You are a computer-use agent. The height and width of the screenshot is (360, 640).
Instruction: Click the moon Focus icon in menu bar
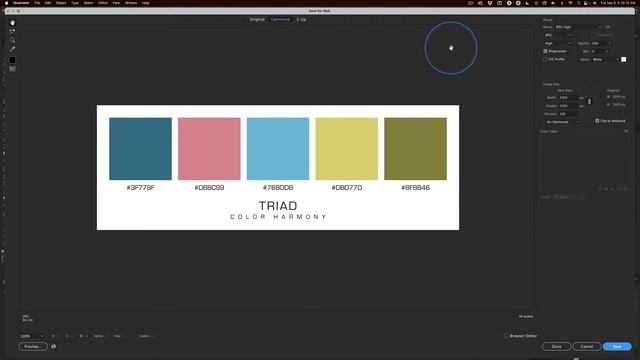pos(527,3)
